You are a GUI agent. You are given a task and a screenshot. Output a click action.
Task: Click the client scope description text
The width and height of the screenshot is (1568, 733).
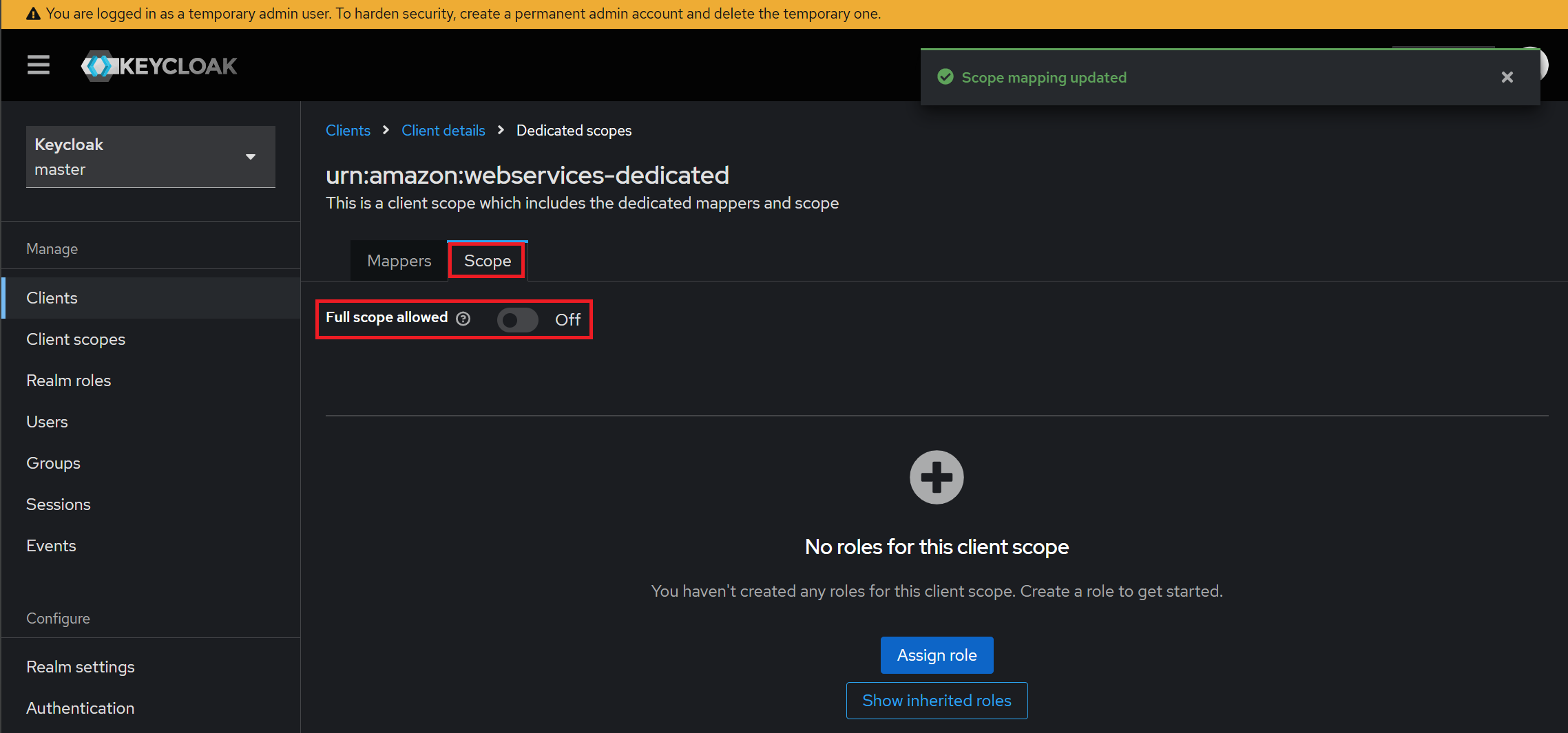click(583, 204)
